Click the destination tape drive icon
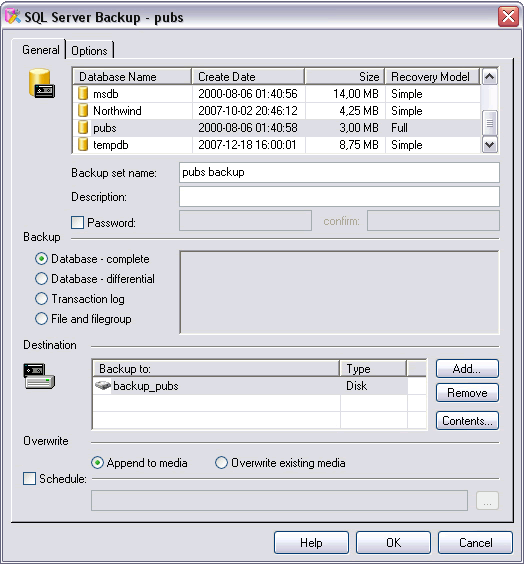 [39, 376]
